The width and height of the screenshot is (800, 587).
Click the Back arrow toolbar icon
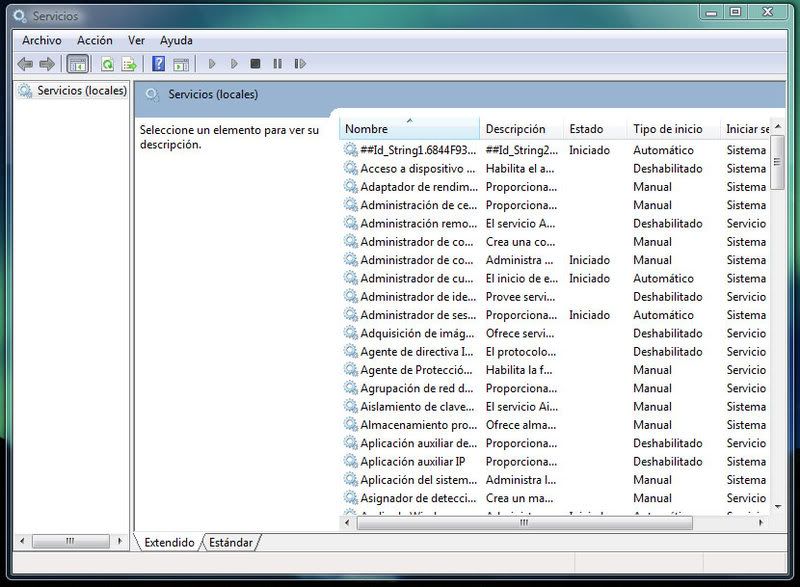click(x=25, y=64)
